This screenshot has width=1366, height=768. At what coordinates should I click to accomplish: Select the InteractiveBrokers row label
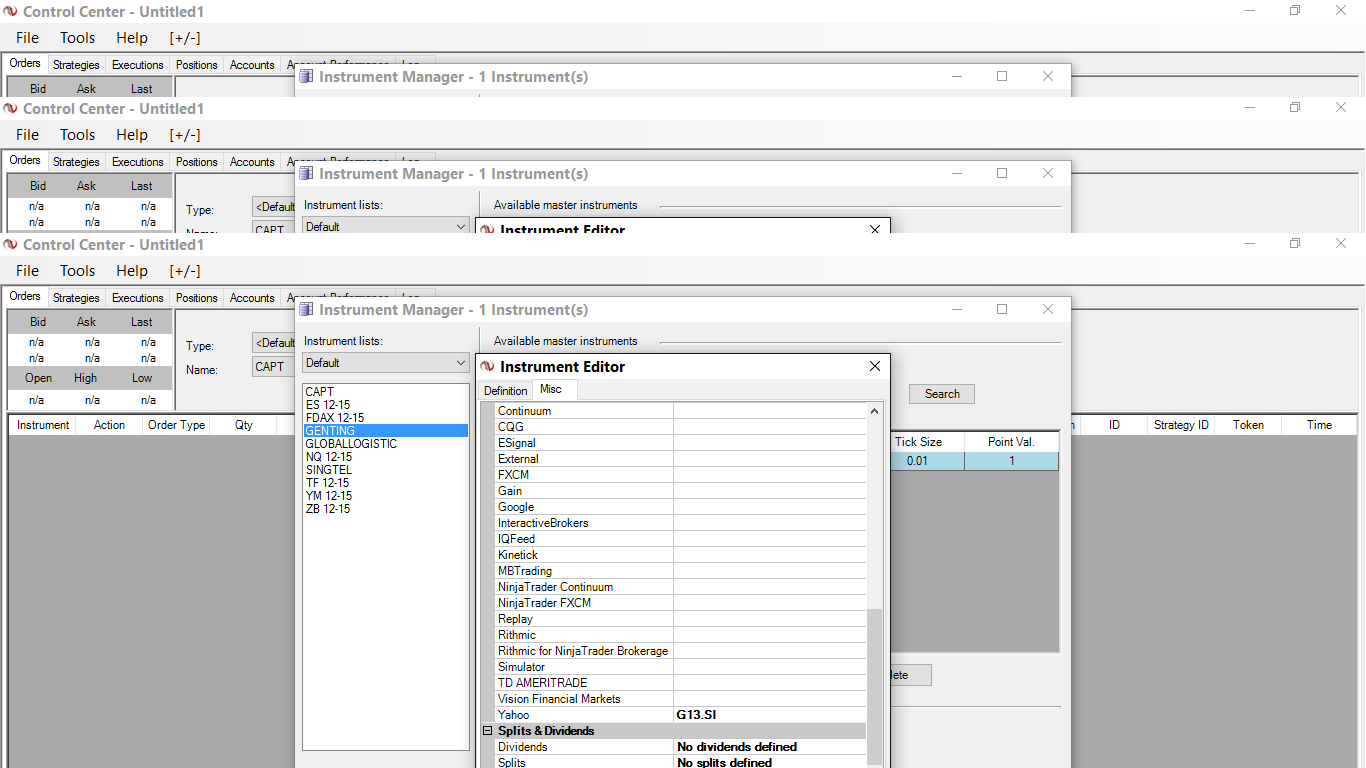click(543, 523)
